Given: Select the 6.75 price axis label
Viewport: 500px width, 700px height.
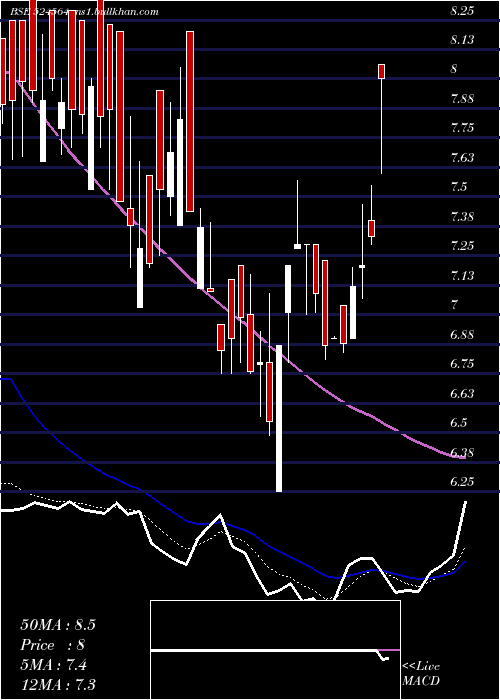Looking at the screenshot, I should click(462, 364).
